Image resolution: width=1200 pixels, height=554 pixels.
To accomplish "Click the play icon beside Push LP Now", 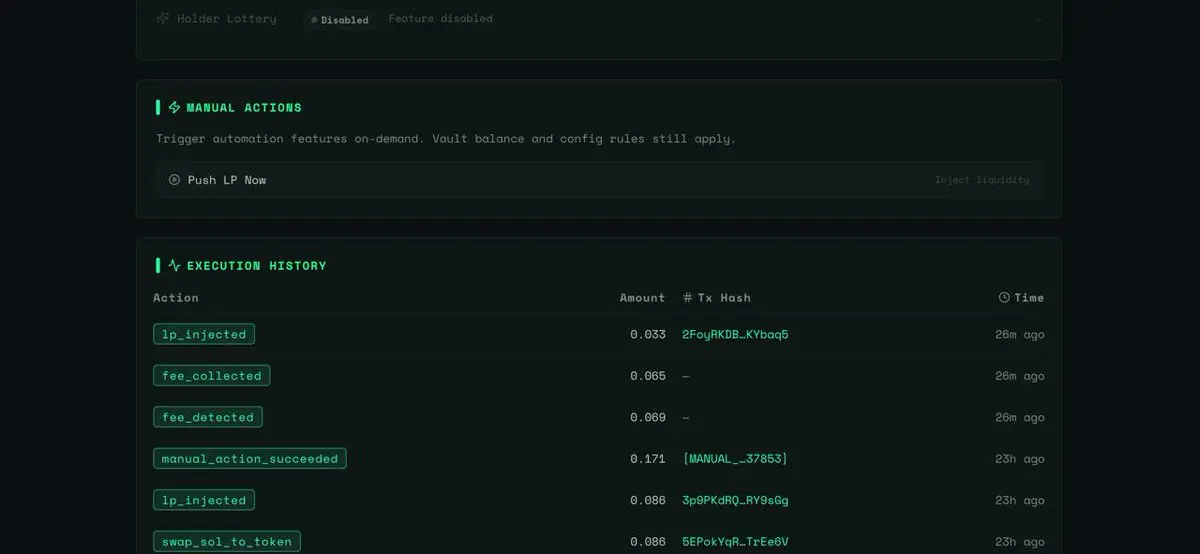I will coord(174,180).
